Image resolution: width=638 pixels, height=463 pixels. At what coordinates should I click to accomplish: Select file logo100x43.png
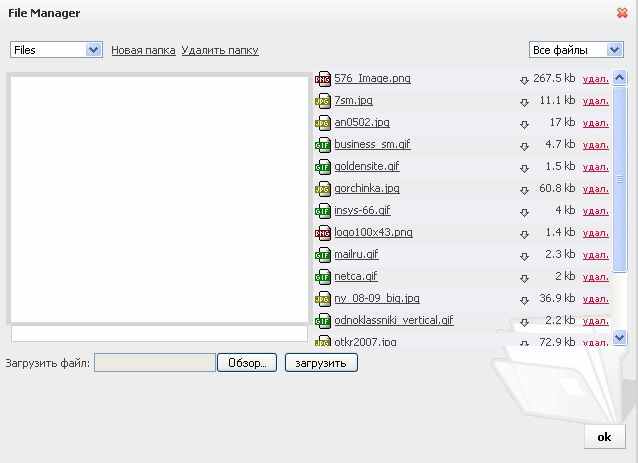click(x=373, y=232)
